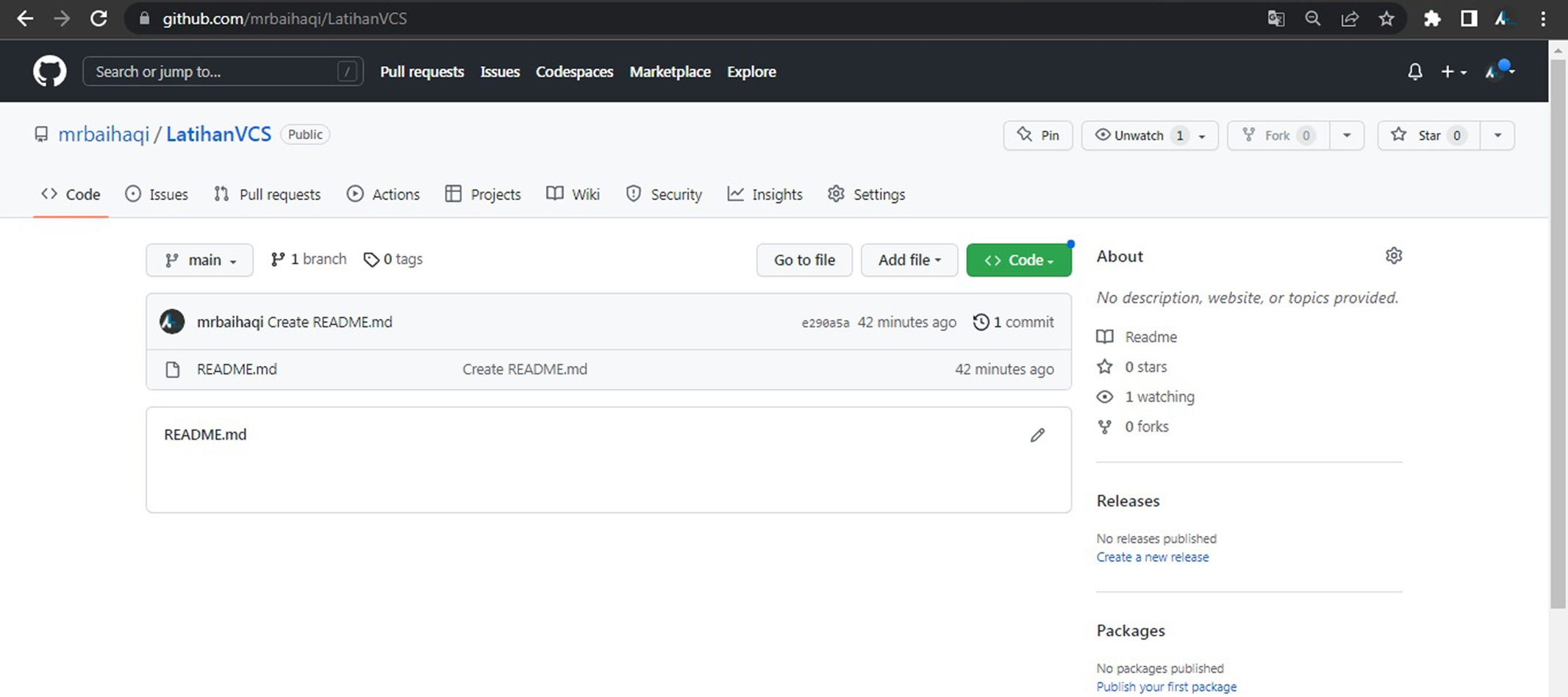The width and height of the screenshot is (1568, 697).
Task: Pin the repository
Action: [x=1037, y=135]
